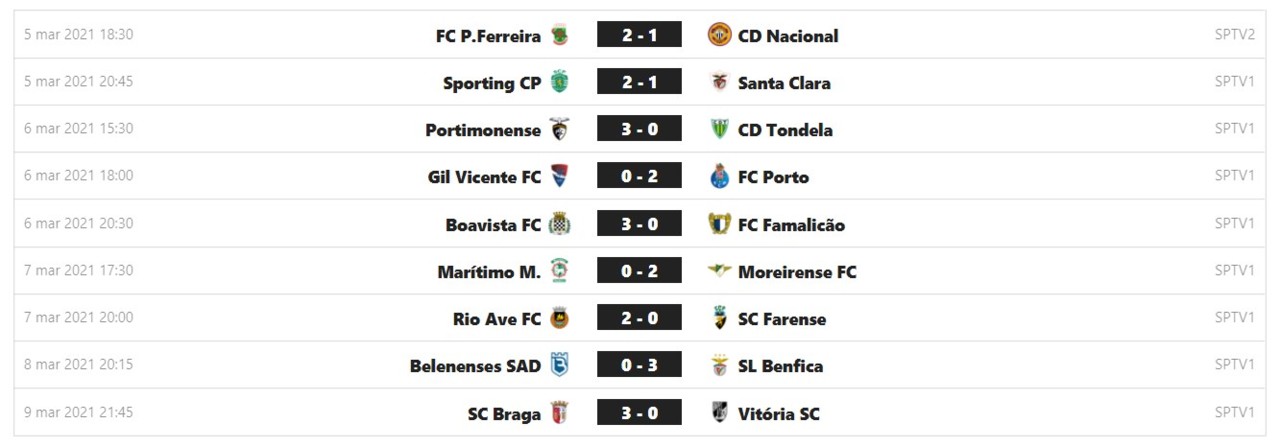1280x447 pixels.
Task: Click the SL Benfica eagle crest
Action: point(719,366)
